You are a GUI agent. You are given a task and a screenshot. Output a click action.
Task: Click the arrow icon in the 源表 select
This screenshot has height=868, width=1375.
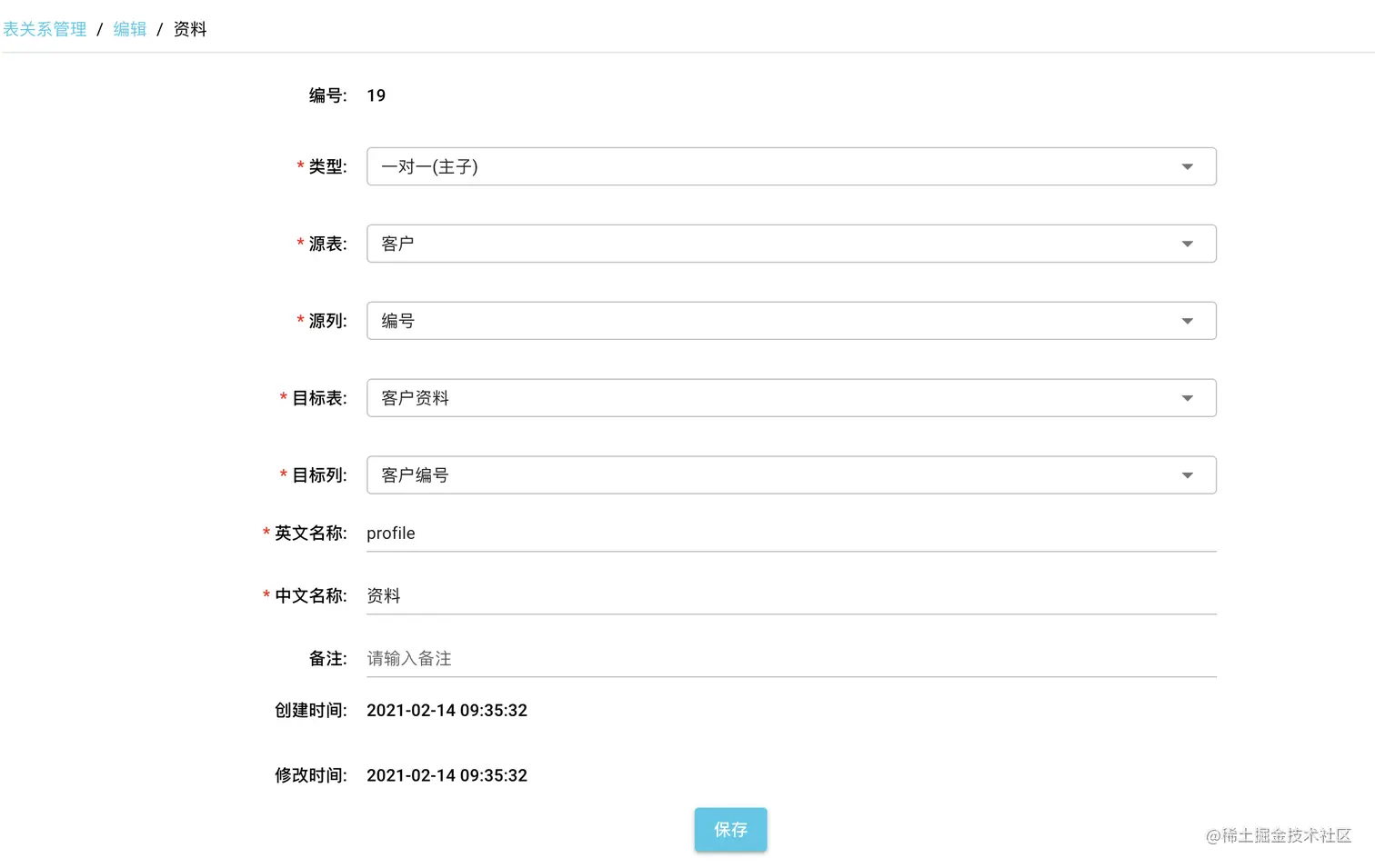pyautogui.click(x=1187, y=244)
